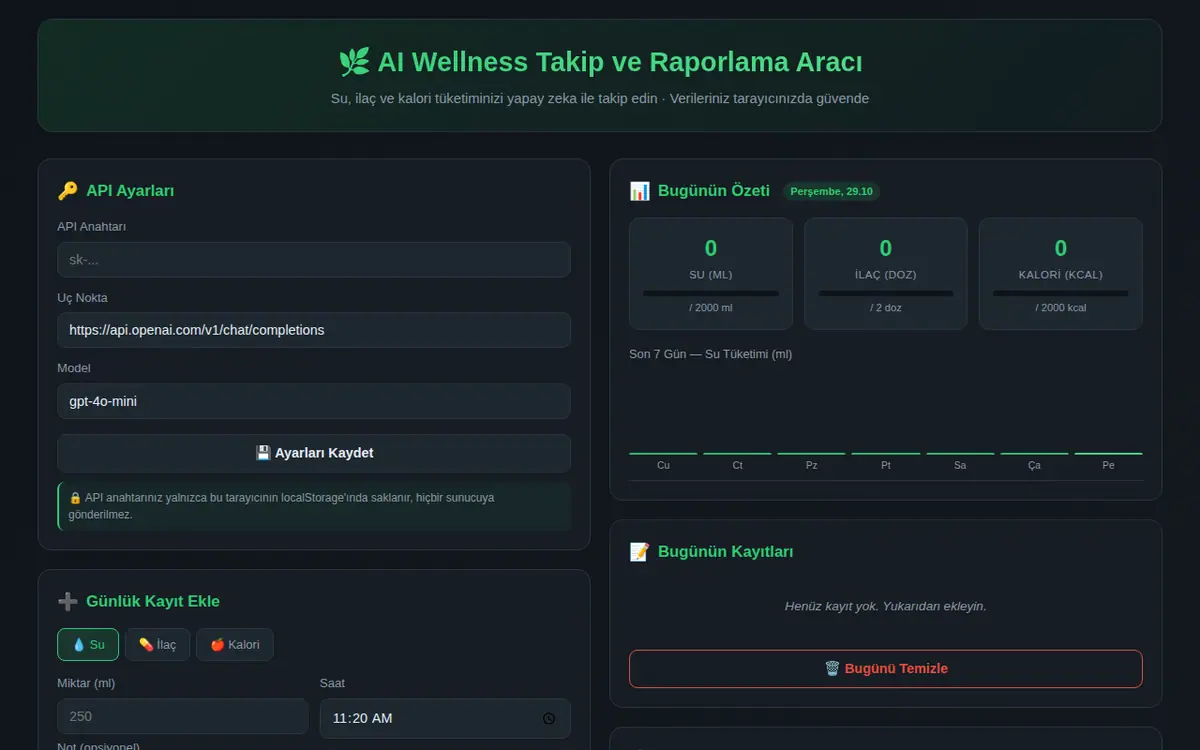Click the Perşembe, 29.10 date badge

[831, 191]
